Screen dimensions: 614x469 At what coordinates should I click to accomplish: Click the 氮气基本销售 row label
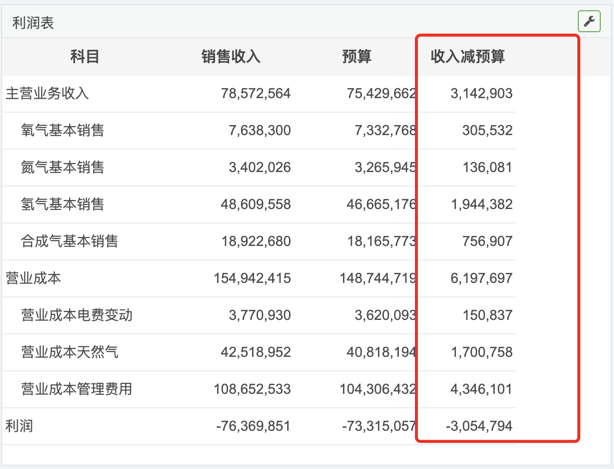pos(62,168)
